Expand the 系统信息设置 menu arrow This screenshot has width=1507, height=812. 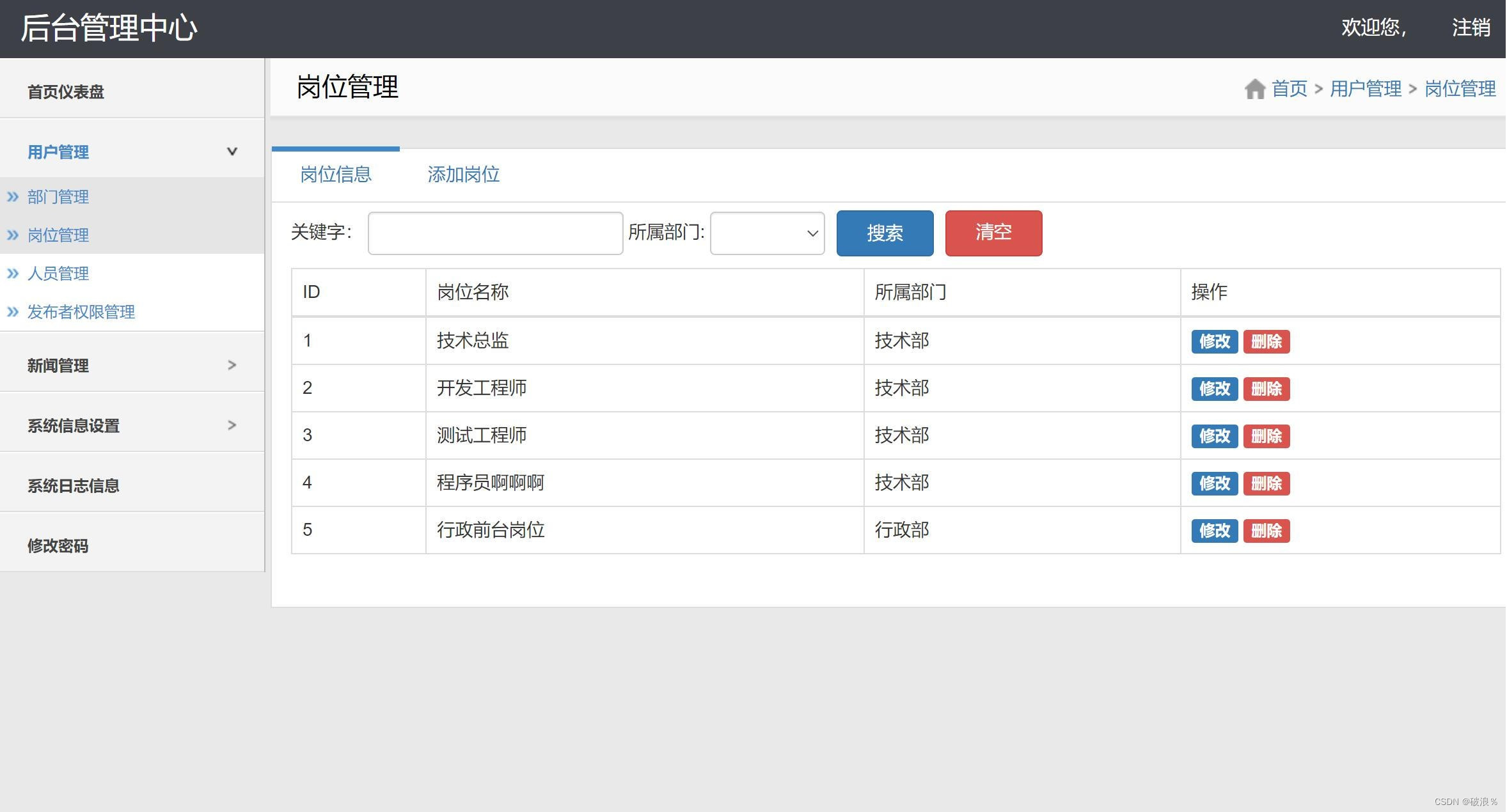232,425
